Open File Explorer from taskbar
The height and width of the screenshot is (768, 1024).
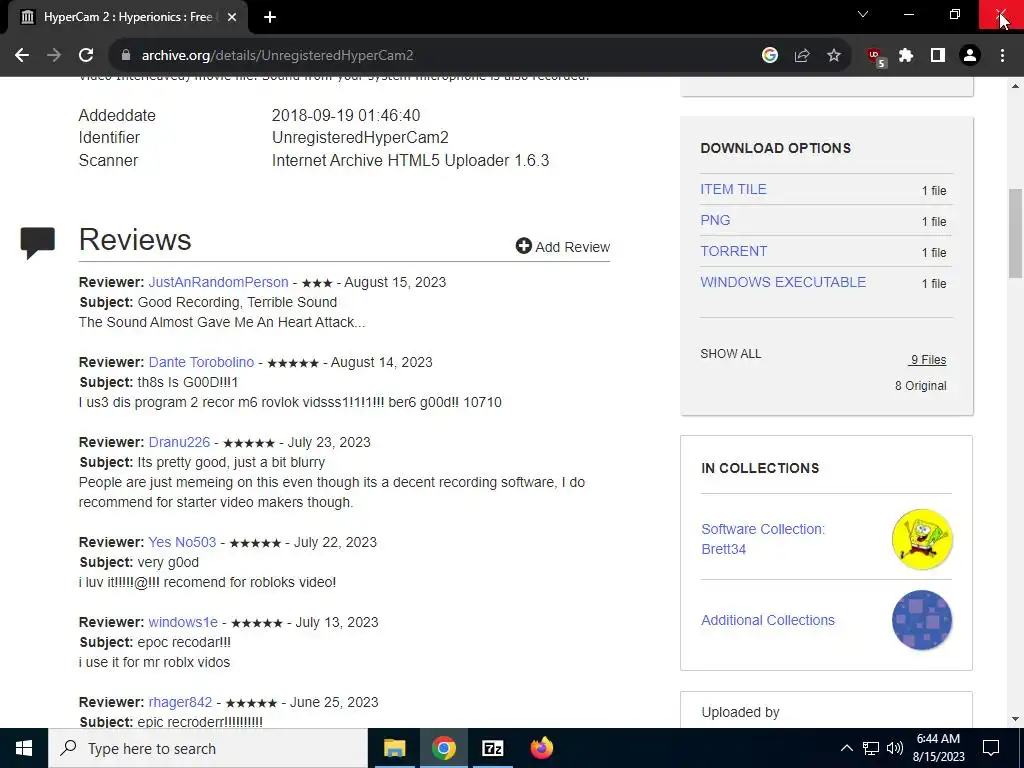[394, 748]
